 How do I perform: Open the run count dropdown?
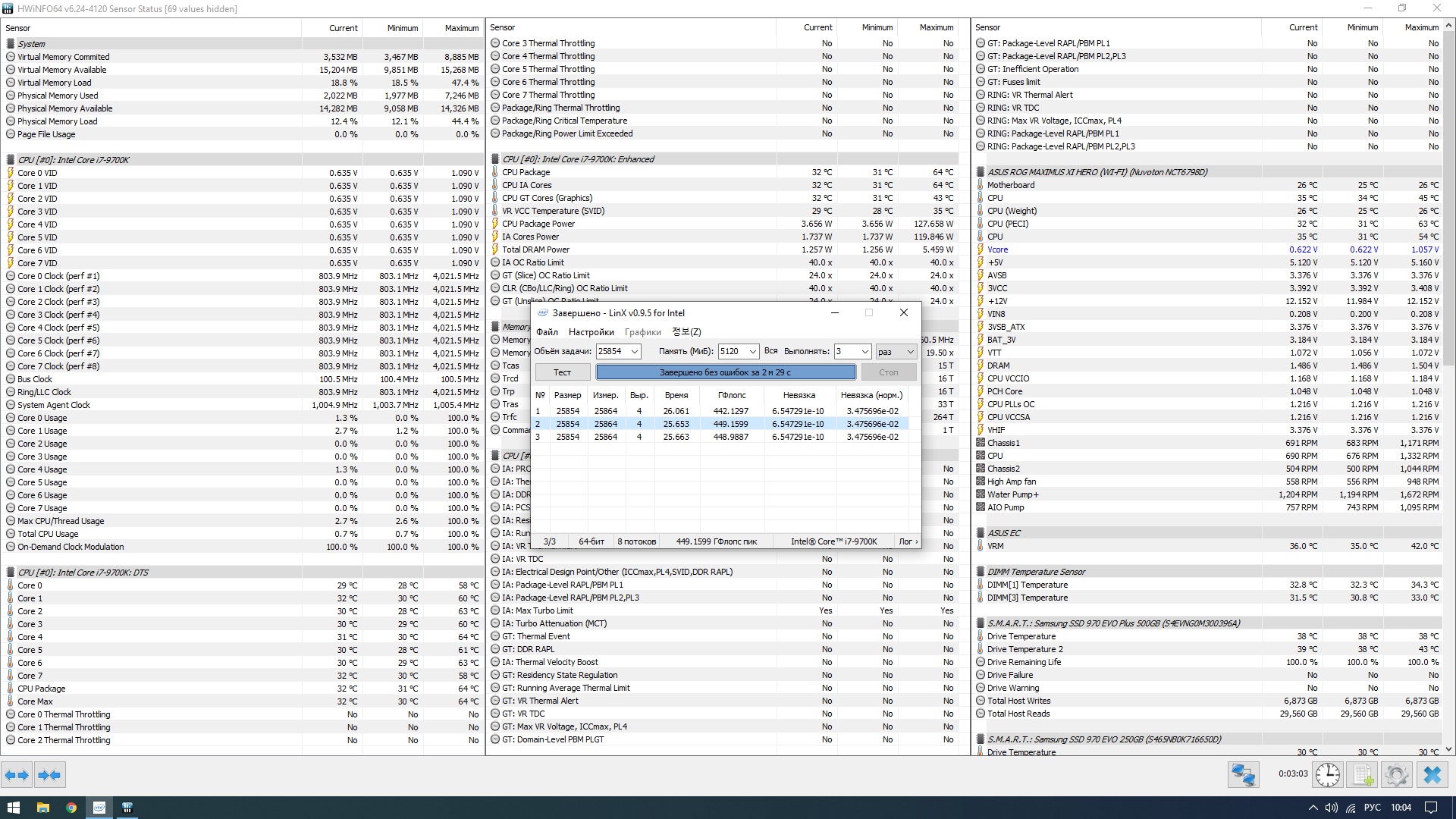864,352
